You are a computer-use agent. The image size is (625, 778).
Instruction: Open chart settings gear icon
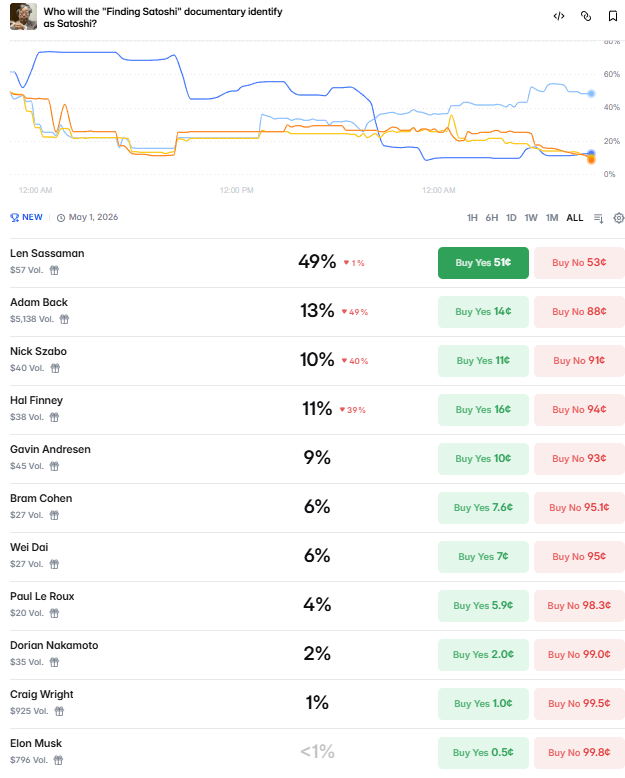tap(619, 218)
